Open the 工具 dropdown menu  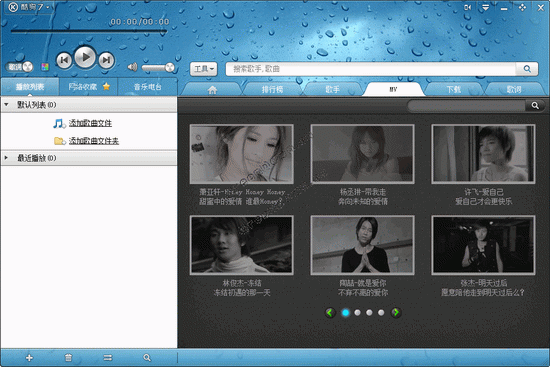coord(204,69)
